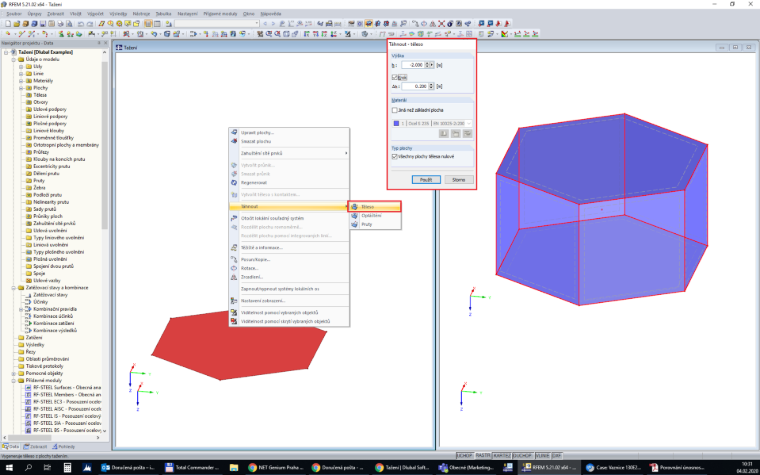Viewport: 760px width, 475px height.
Task: Open the Soubor menu
Action: [14, 14]
